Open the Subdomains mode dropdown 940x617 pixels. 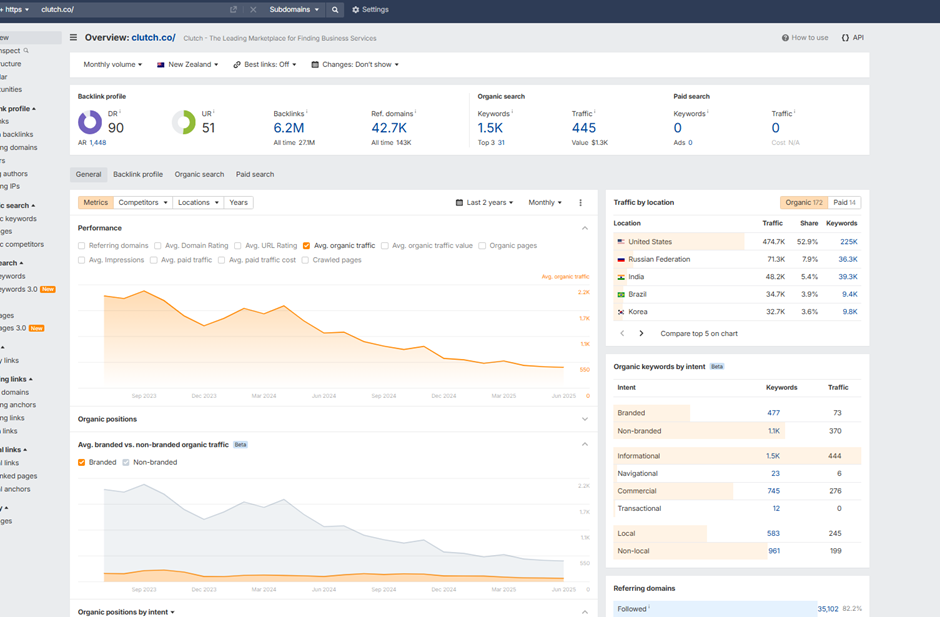tap(294, 10)
